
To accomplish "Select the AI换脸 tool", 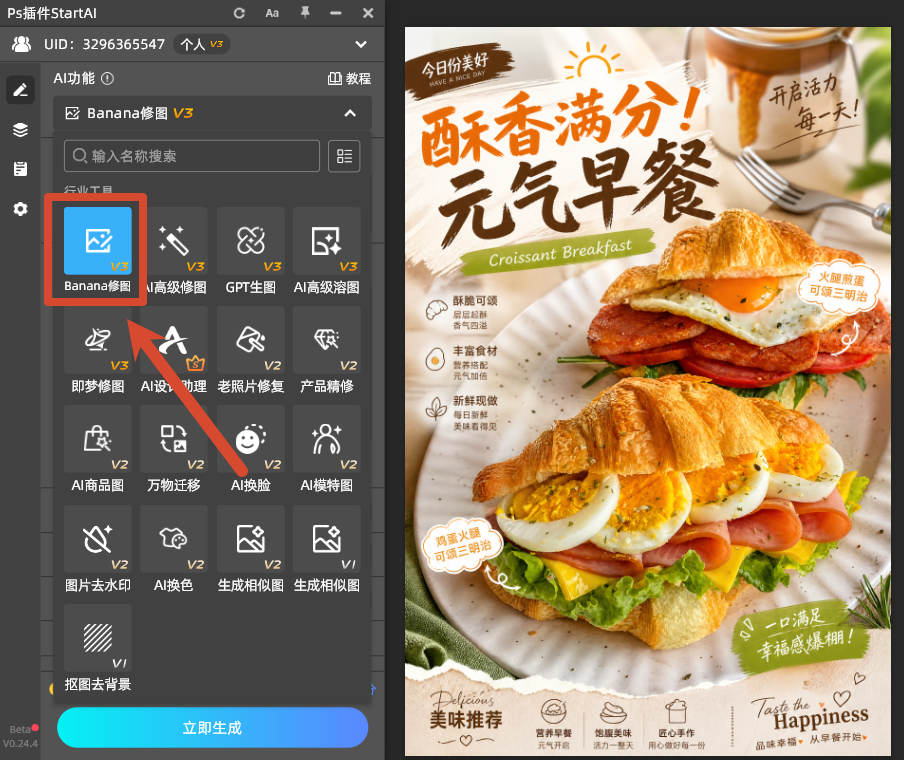I will pyautogui.click(x=250, y=449).
